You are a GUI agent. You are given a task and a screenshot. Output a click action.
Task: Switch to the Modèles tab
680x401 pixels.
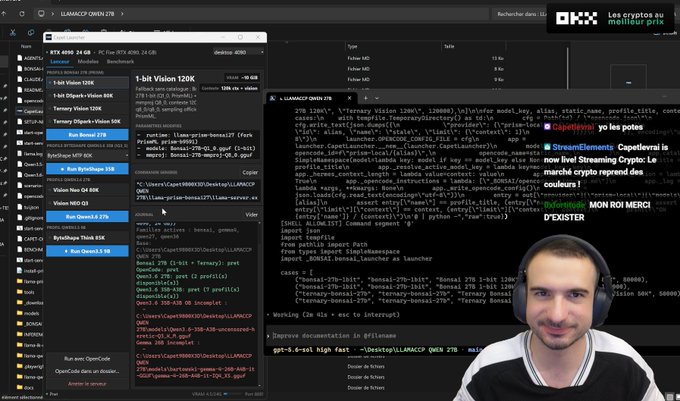[88, 62]
